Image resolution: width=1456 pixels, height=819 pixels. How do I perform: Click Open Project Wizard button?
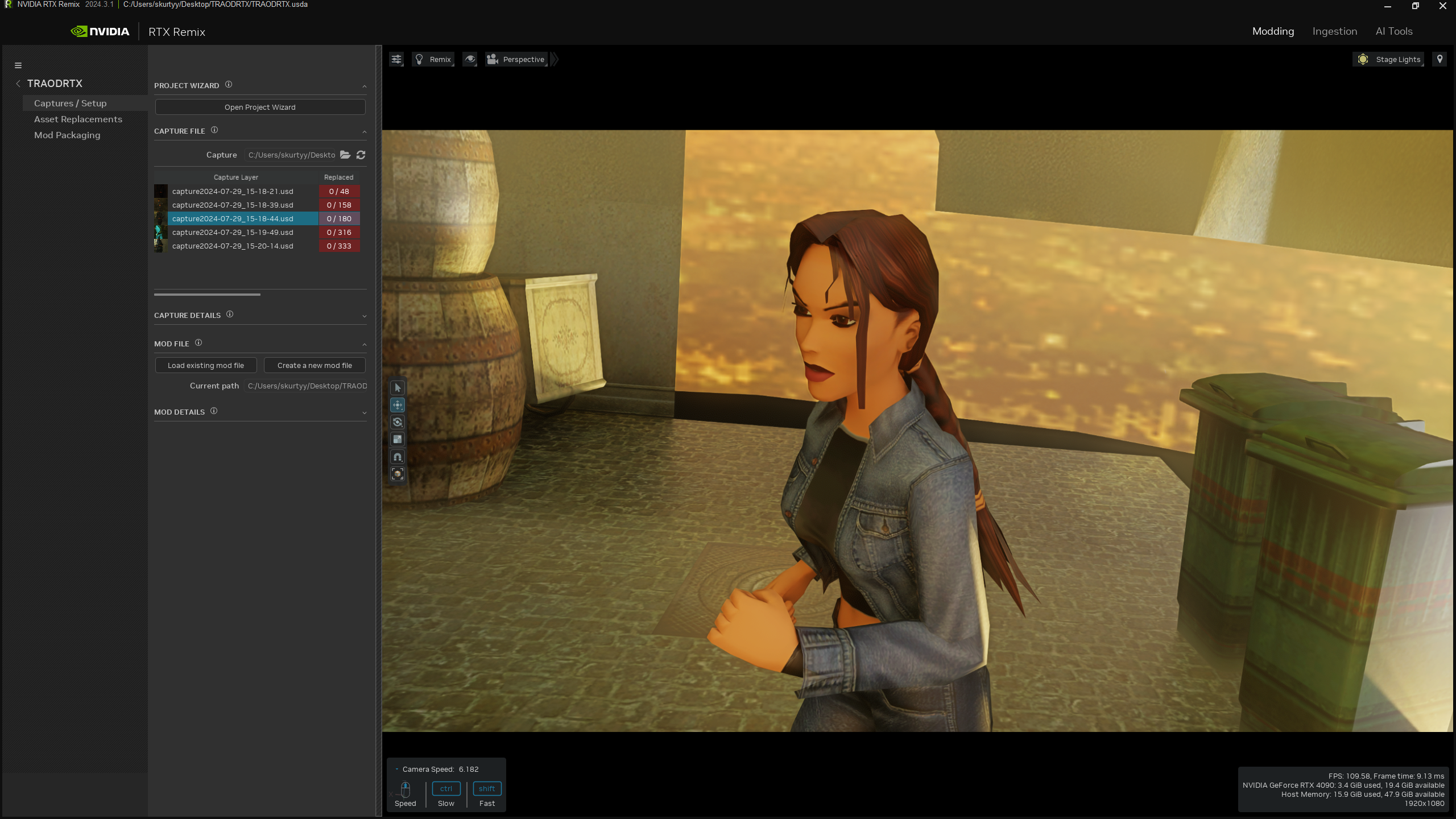[260, 107]
